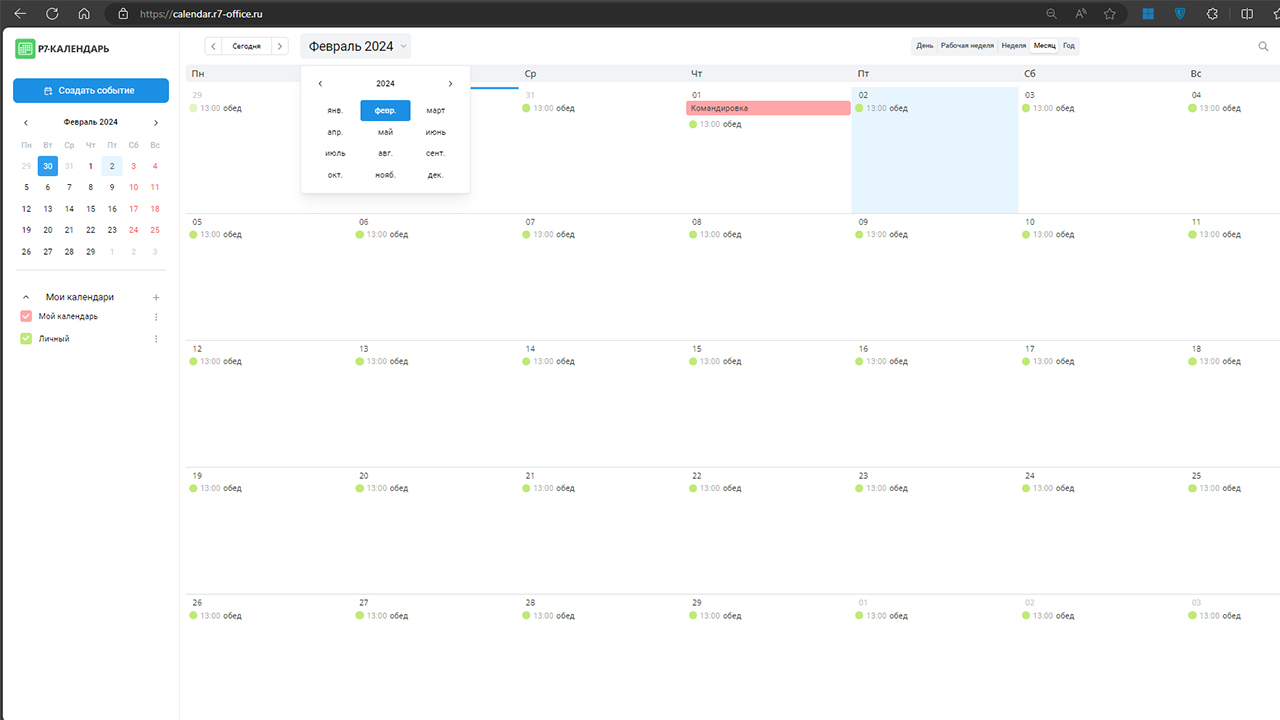
Task: Go to next year in the month picker
Action: click(450, 84)
